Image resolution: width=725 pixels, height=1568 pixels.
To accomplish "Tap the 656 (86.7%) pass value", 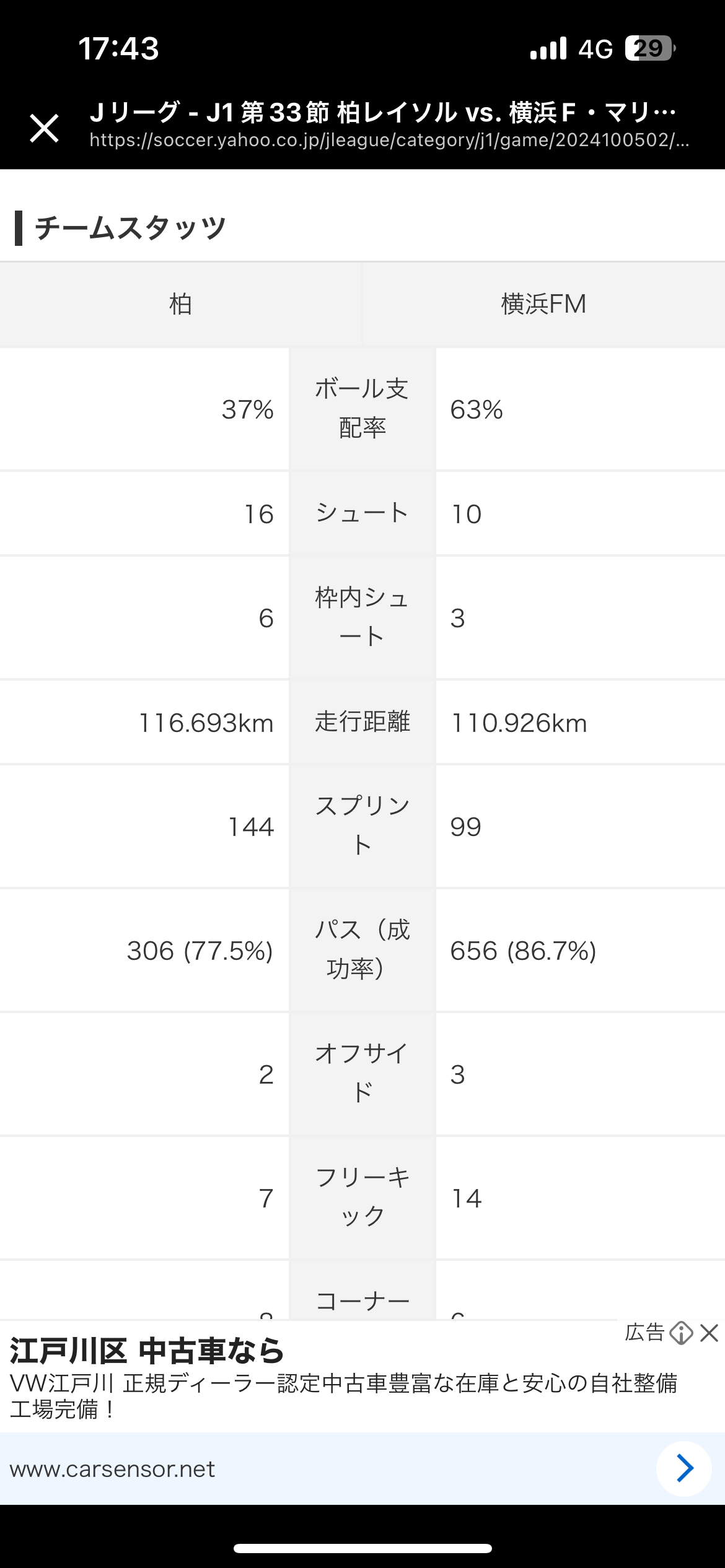I will point(523,951).
